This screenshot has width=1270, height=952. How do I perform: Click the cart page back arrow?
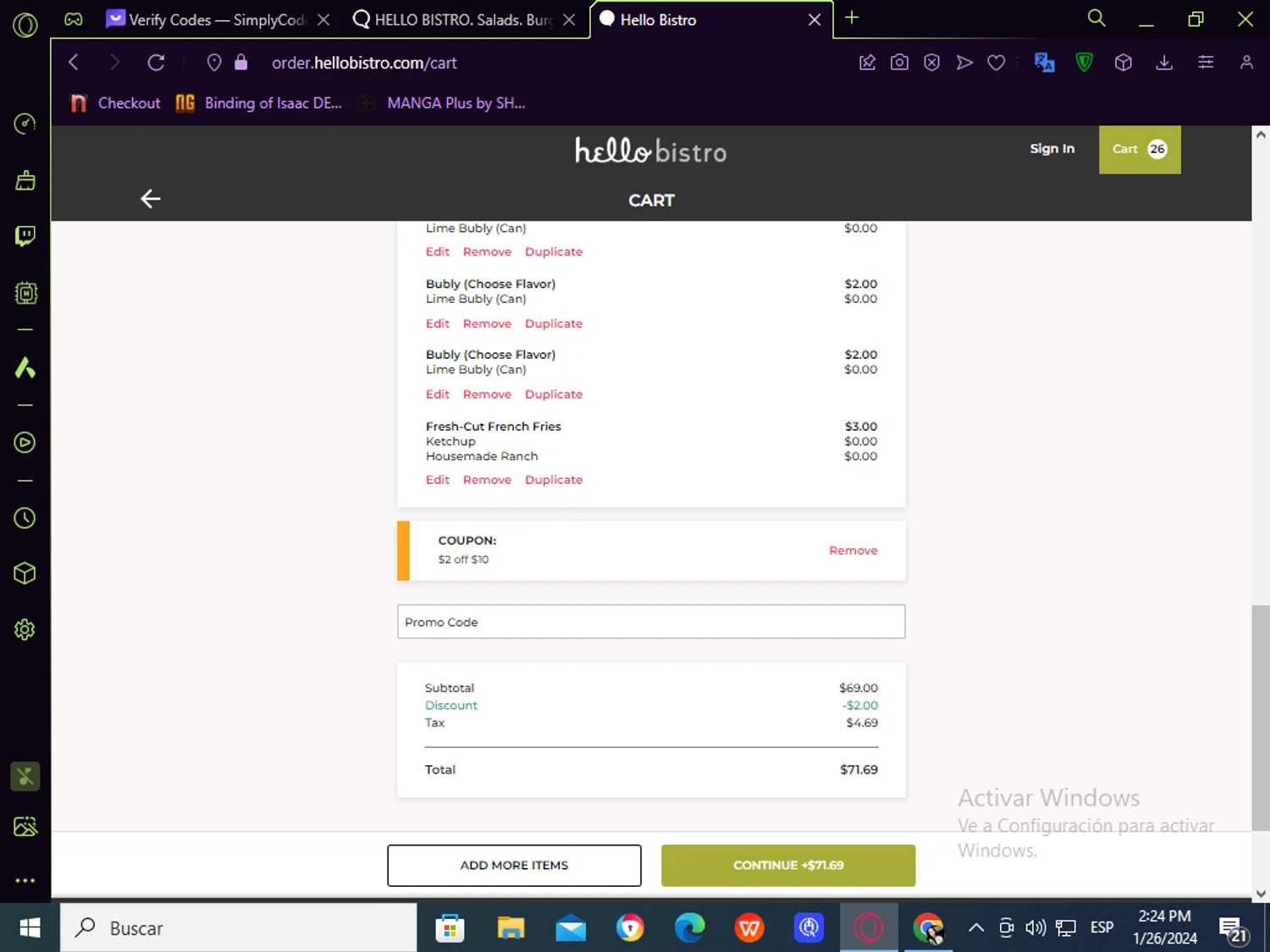(151, 199)
